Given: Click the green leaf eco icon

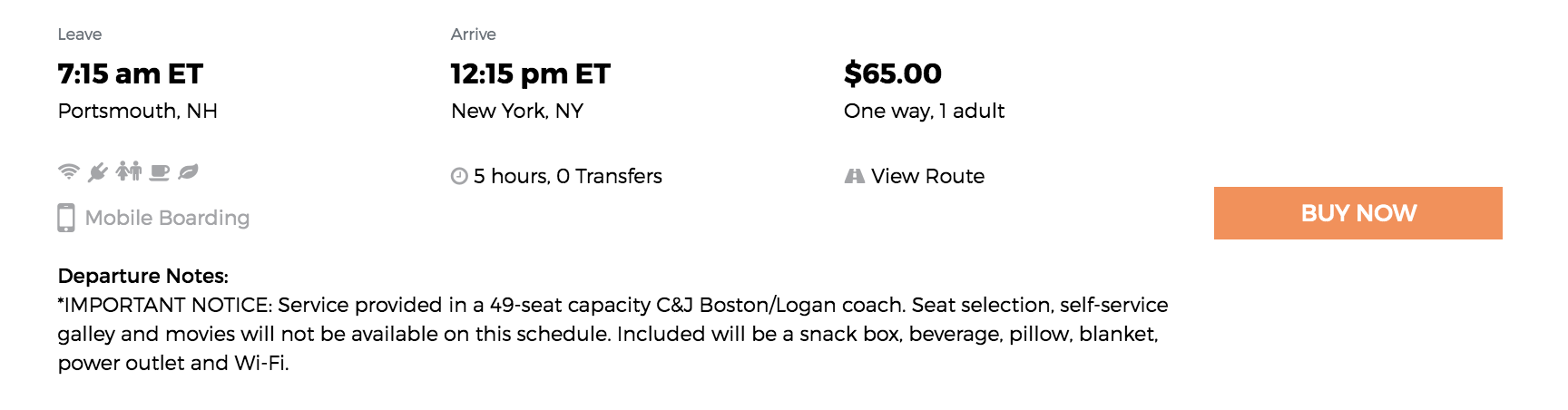Looking at the screenshot, I should tap(188, 171).
